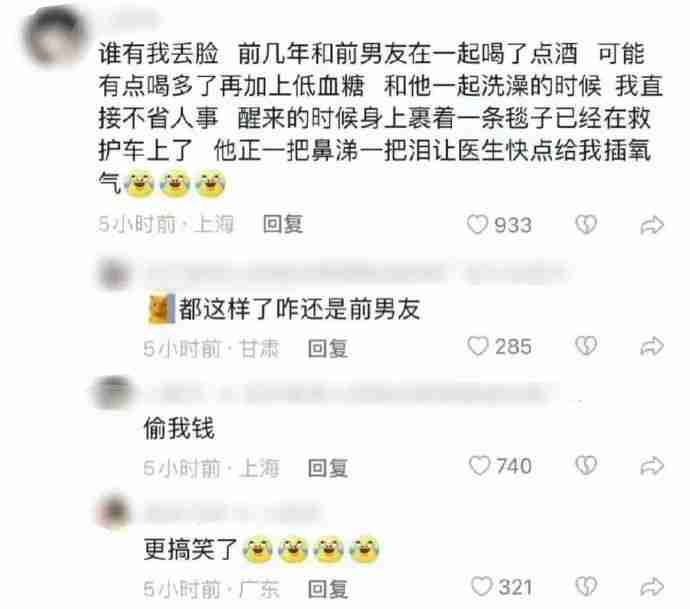Image resolution: width=690 pixels, height=609 pixels.
Task: Open avatar of the '偷我钱' replier
Action: [x=111, y=392]
